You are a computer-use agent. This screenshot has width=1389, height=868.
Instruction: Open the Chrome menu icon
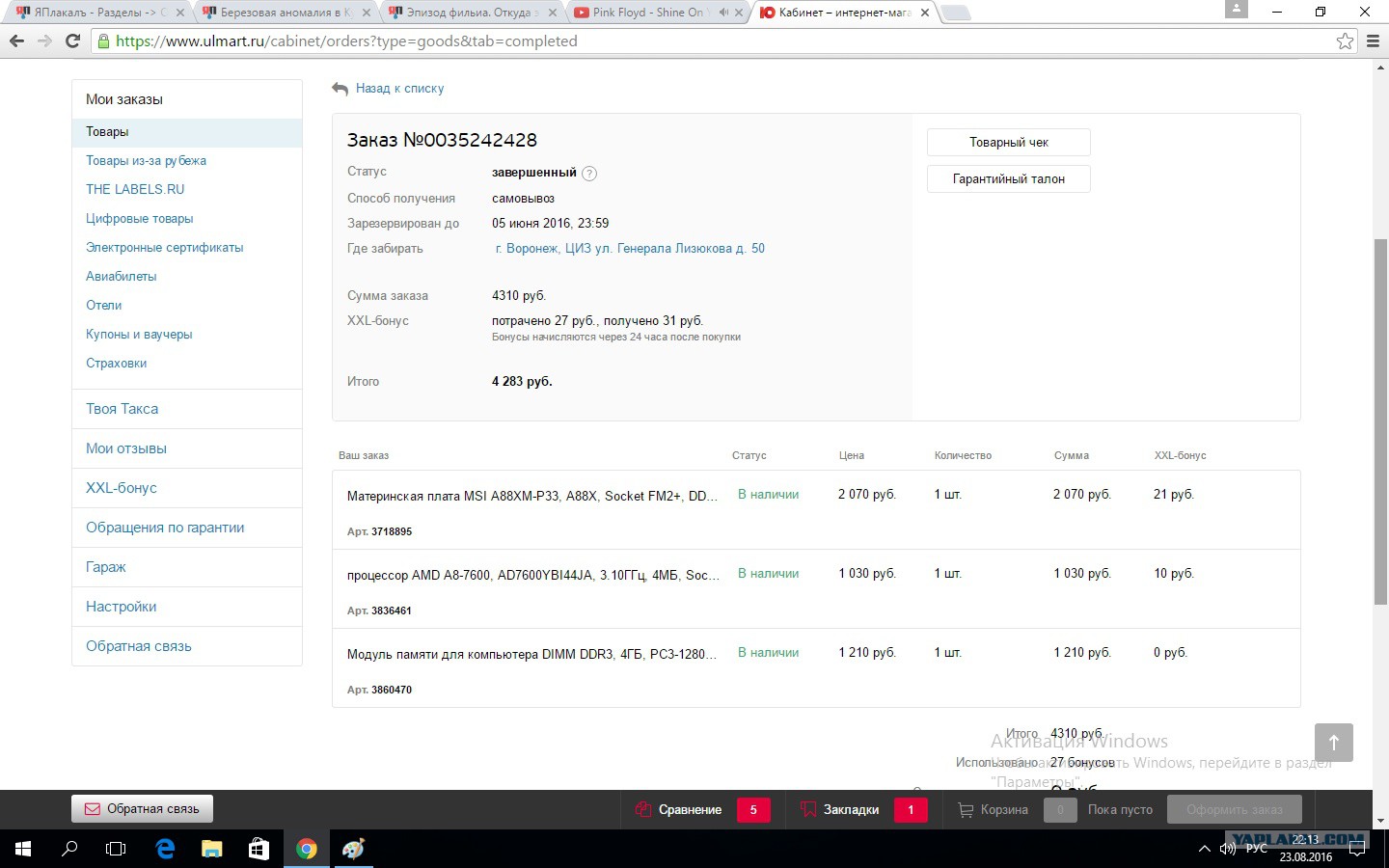click(x=1374, y=41)
